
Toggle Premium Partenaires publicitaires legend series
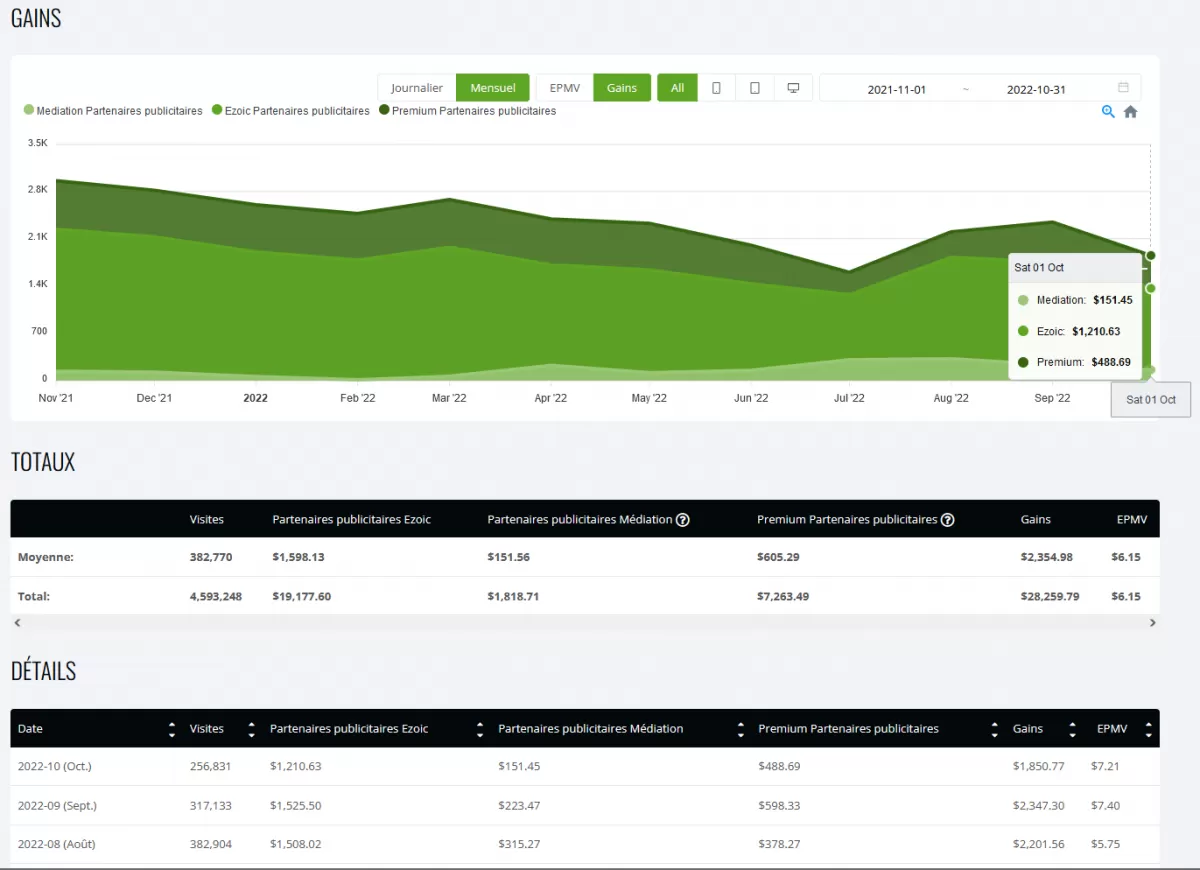[467, 111]
